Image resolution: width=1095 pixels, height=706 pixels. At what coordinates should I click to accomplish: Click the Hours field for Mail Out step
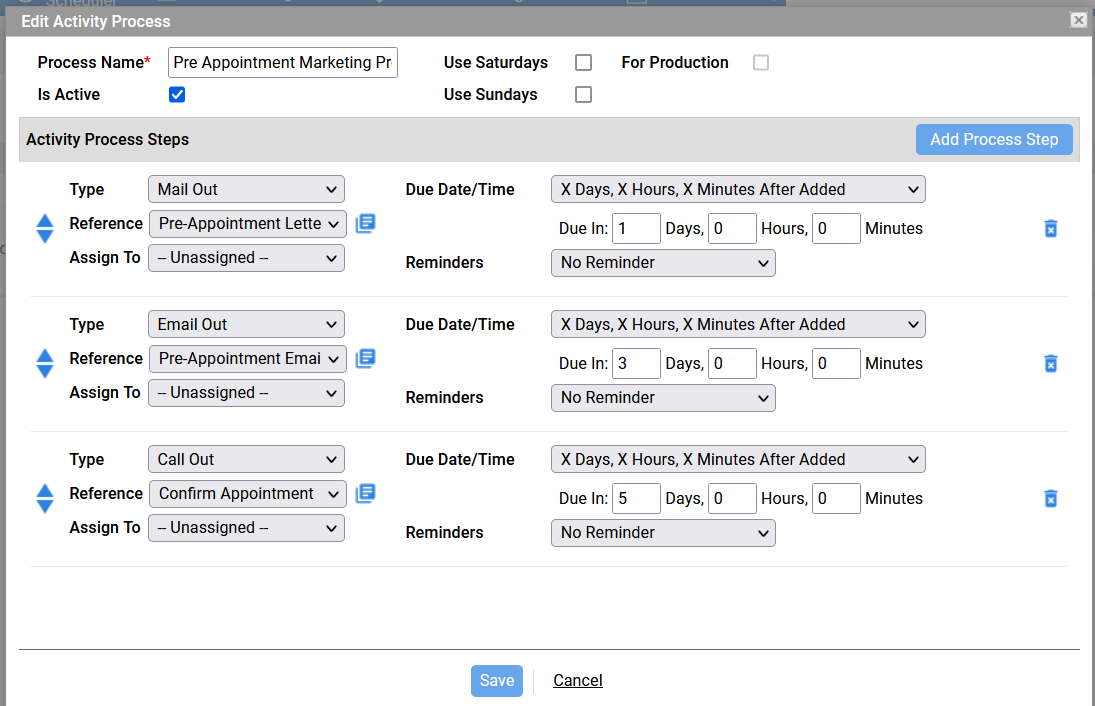tap(732, 228)
